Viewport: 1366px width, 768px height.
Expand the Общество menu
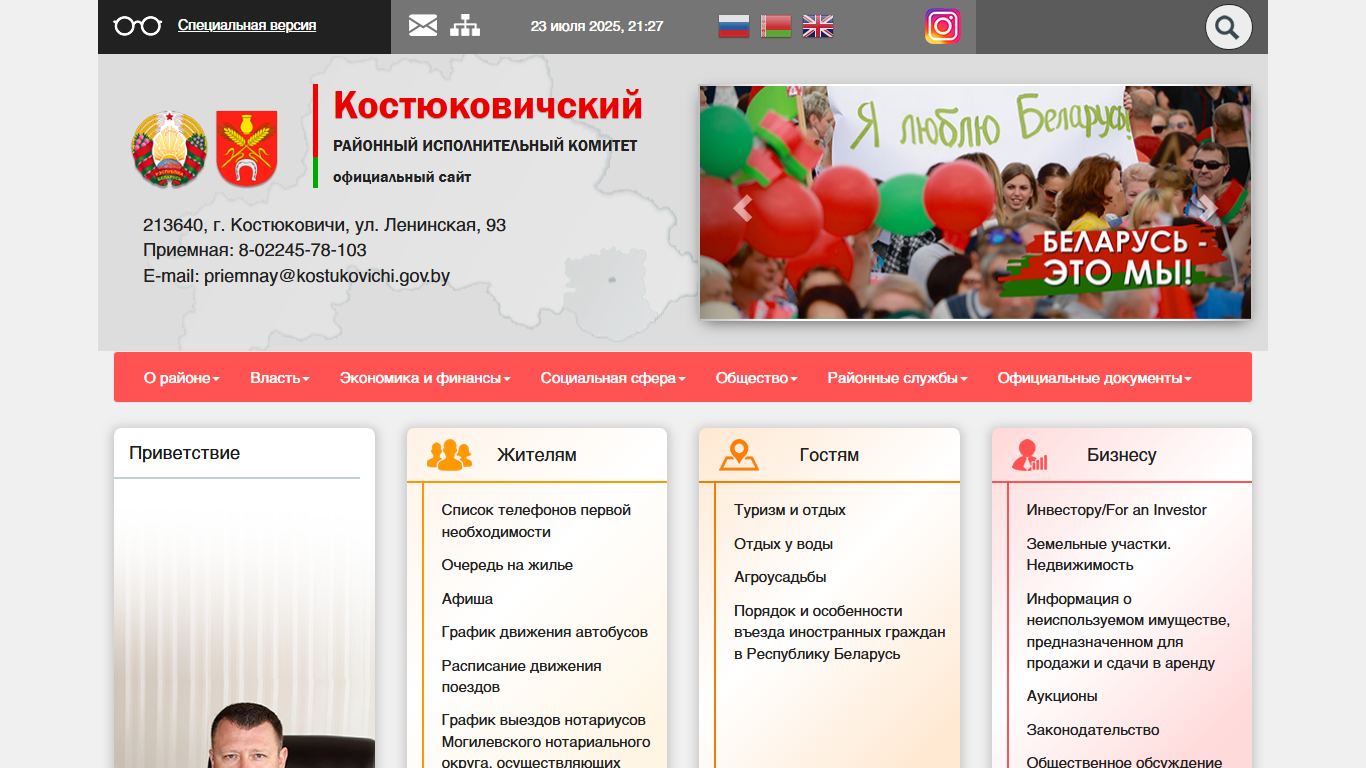[x=756, y=378]
